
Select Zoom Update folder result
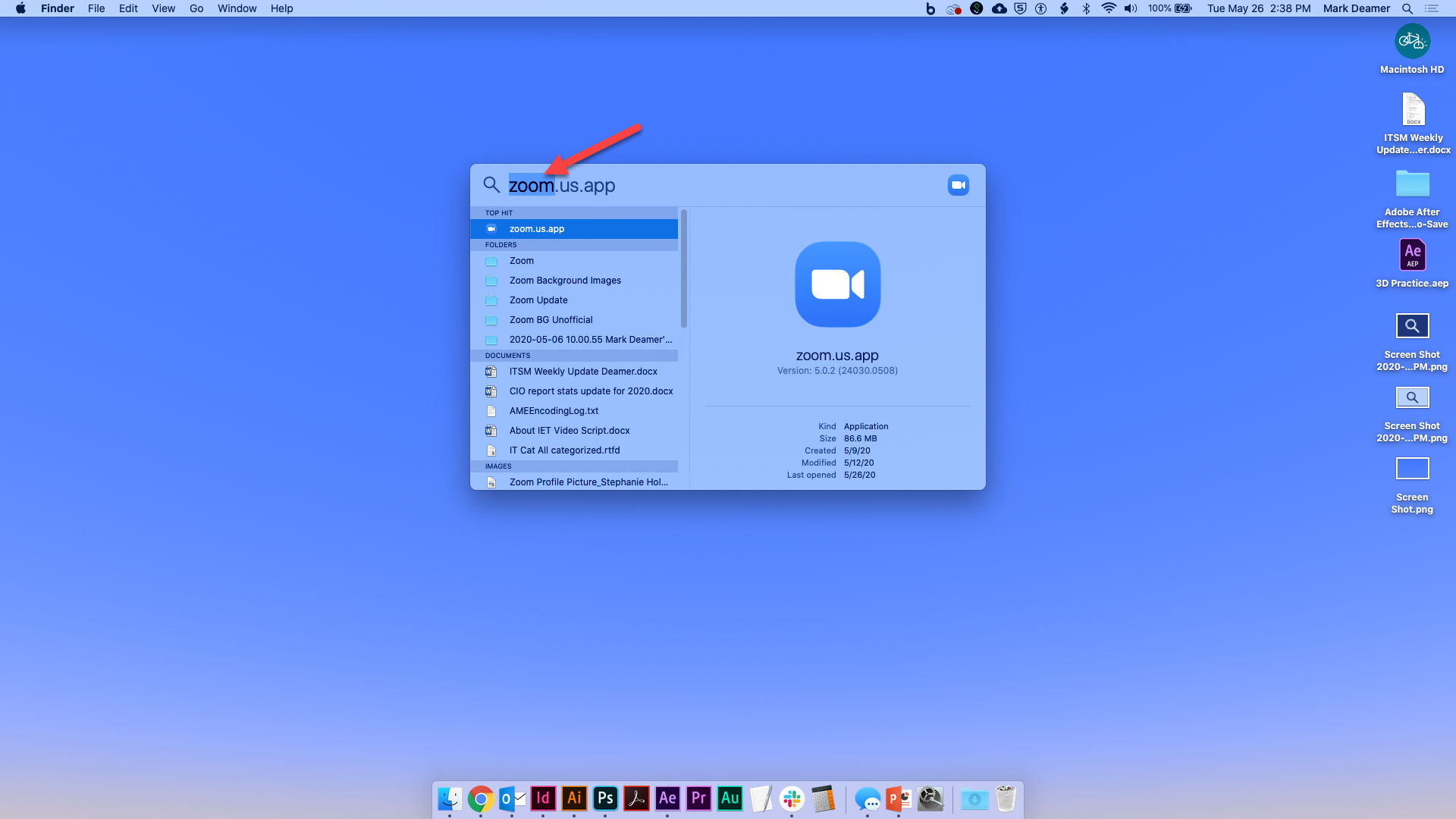pos(574,300)
